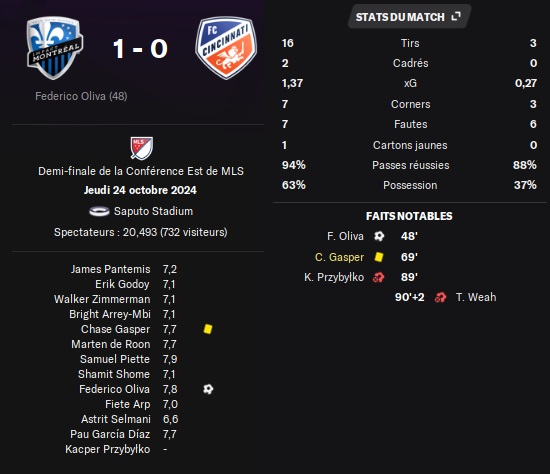Click the 1 - 0 final score
Viewport: 550px width, 474px height.
coord(140,48)
